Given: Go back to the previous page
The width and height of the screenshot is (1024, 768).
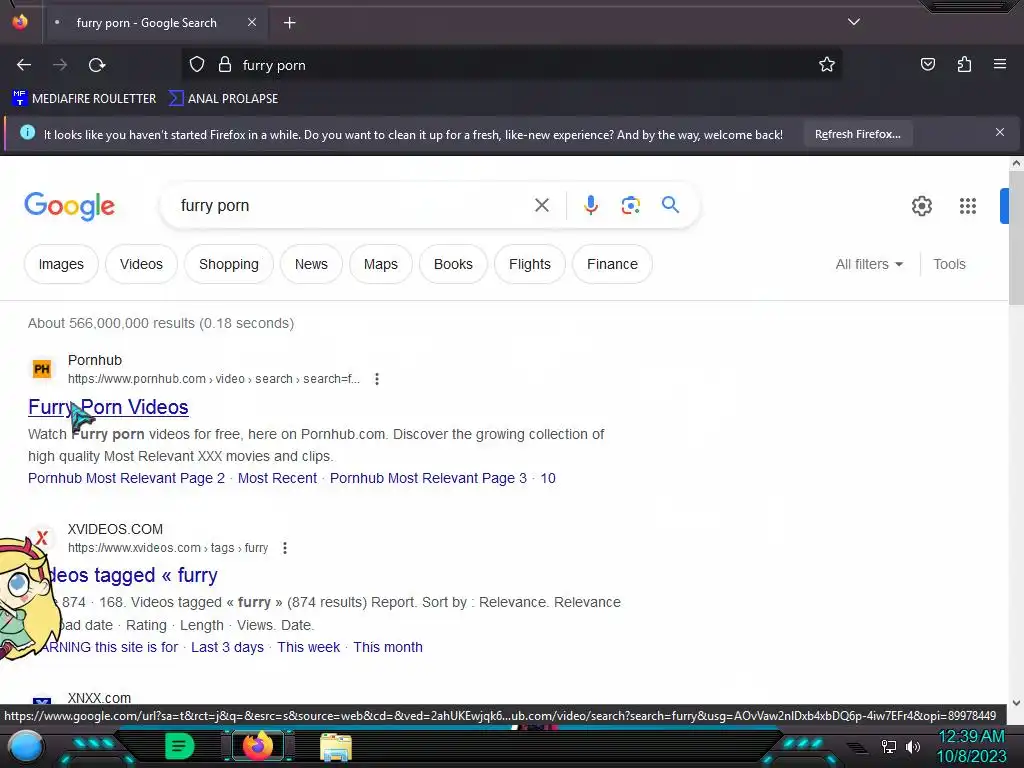Looking at the screenshot, I should click(24, 65).
